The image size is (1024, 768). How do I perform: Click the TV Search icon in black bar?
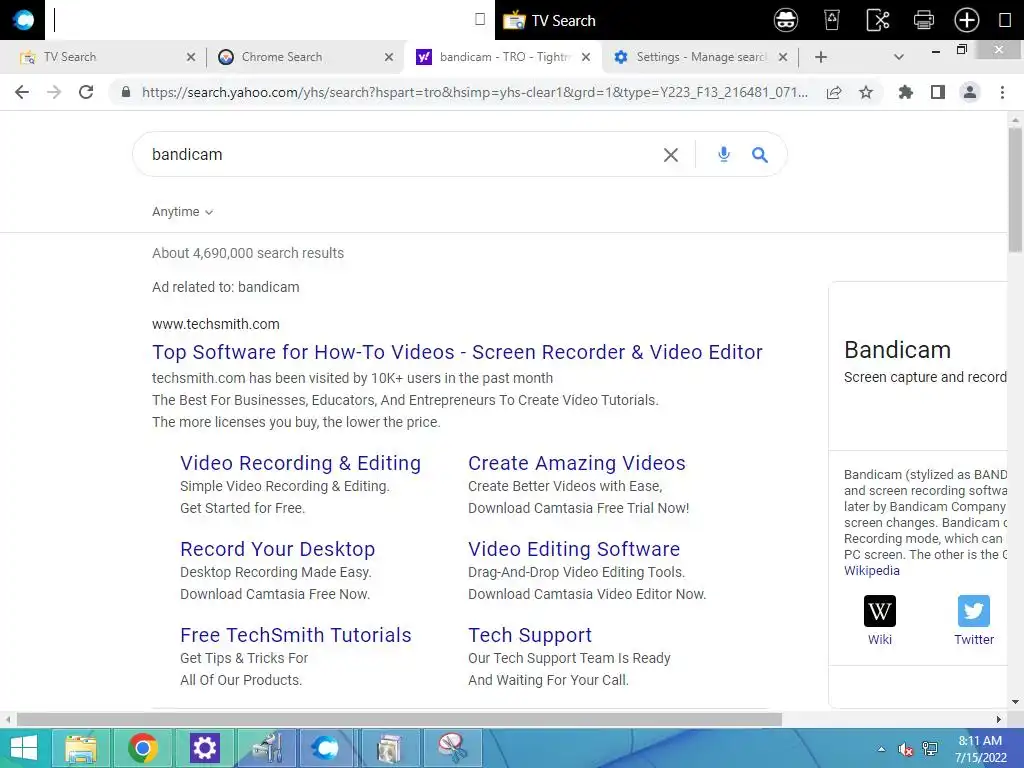pos(514,20)
